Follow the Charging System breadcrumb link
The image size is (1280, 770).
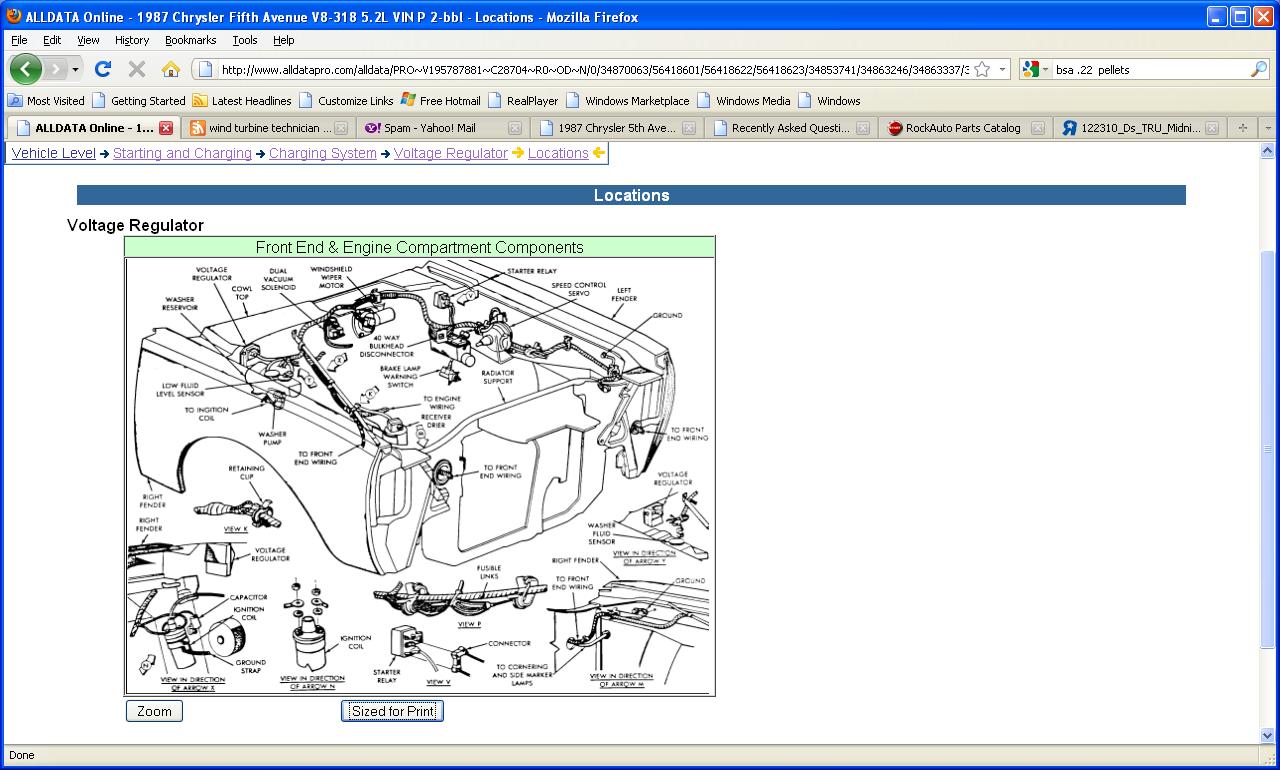tap(322, 153)
